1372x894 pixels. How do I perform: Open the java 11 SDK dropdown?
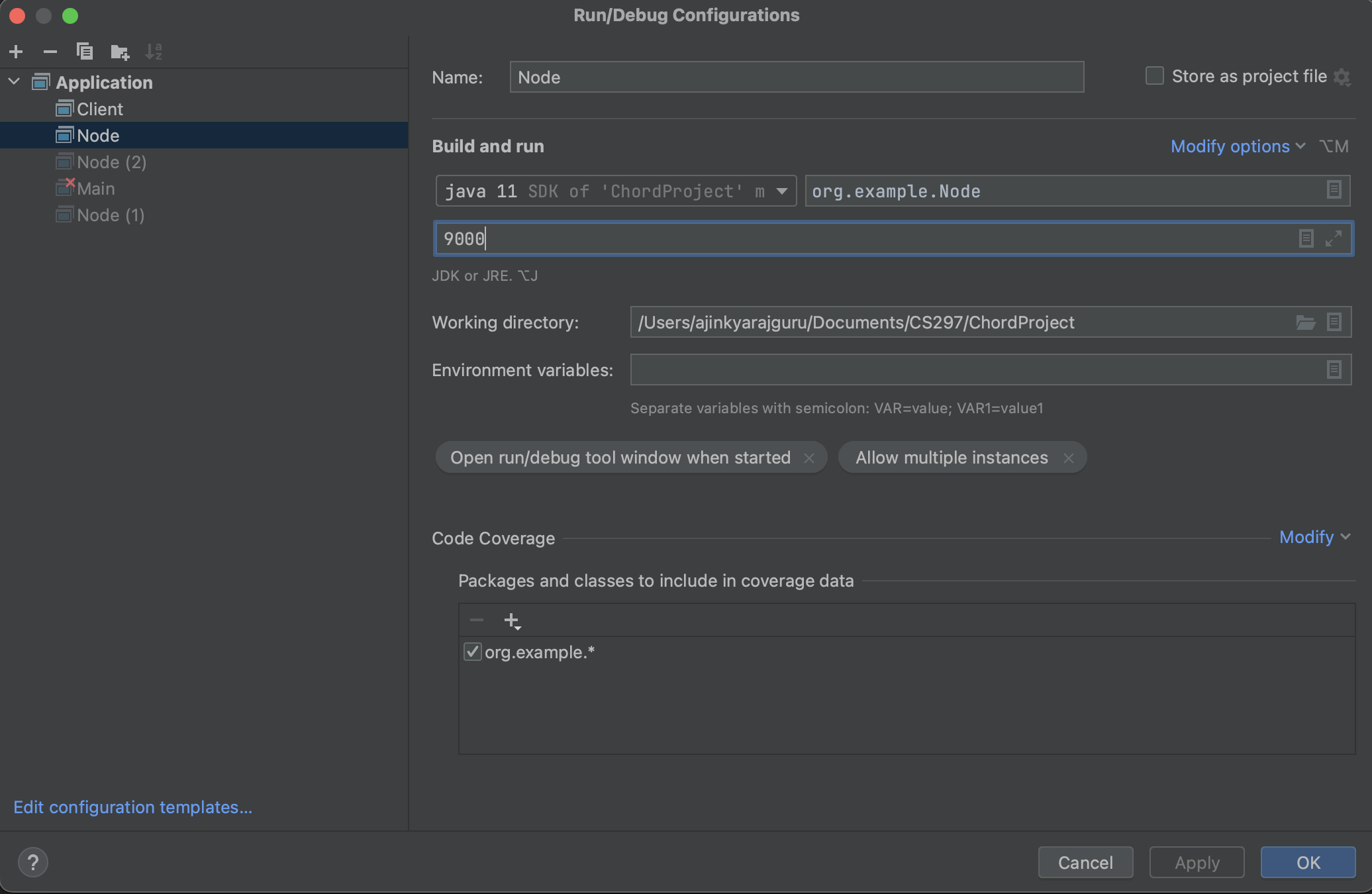pyautogui.click(x=782, y=191)
